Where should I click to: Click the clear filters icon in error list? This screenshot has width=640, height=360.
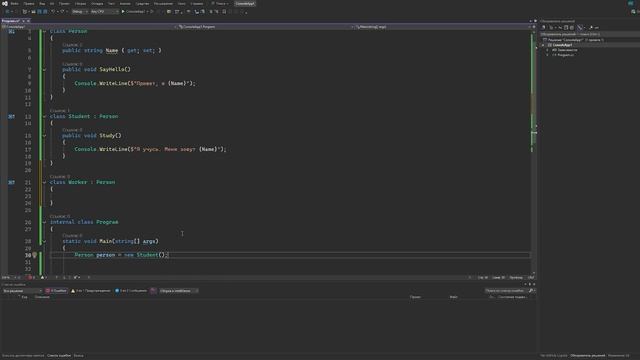click(x=153, y=291)
